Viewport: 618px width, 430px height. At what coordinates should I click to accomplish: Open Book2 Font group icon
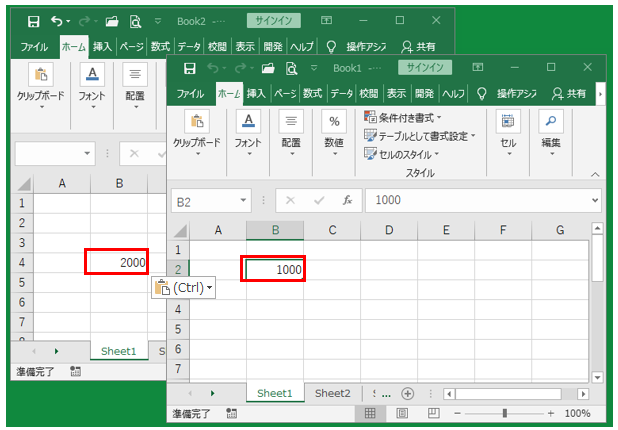pos(92,74)
